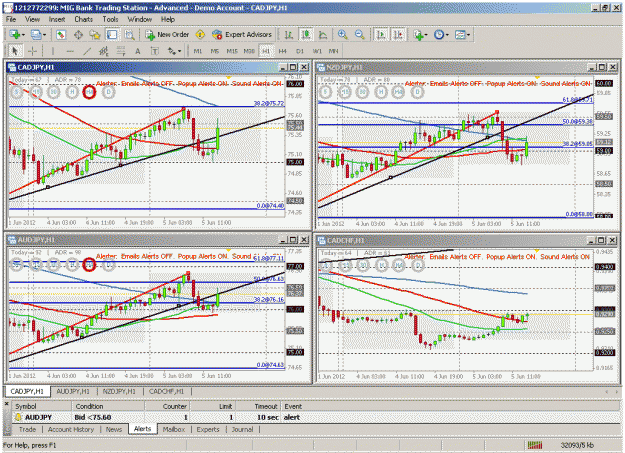Open the Journal terminal tab
The image size is (625, 453).
(x=242, y=429)
